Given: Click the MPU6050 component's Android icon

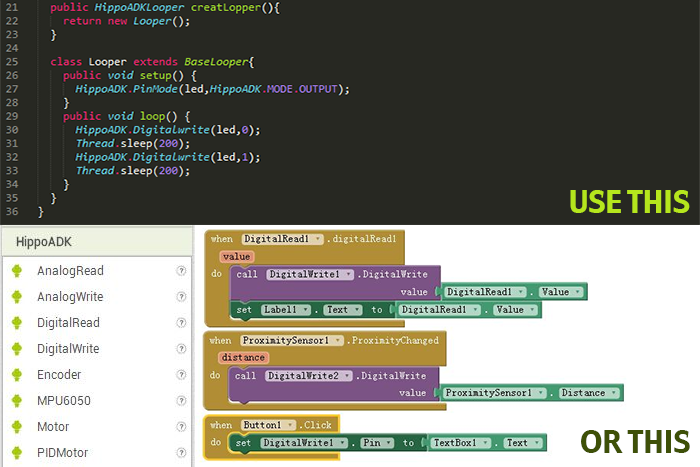Looking at the screenshot, I should point(17,400).
